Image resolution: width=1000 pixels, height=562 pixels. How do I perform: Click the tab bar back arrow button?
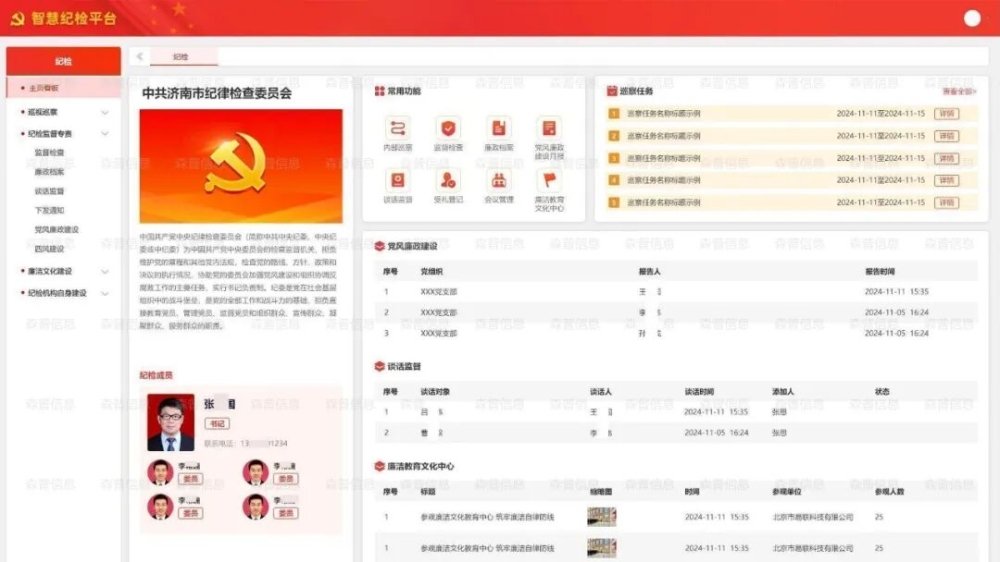[x=140, y=57]
